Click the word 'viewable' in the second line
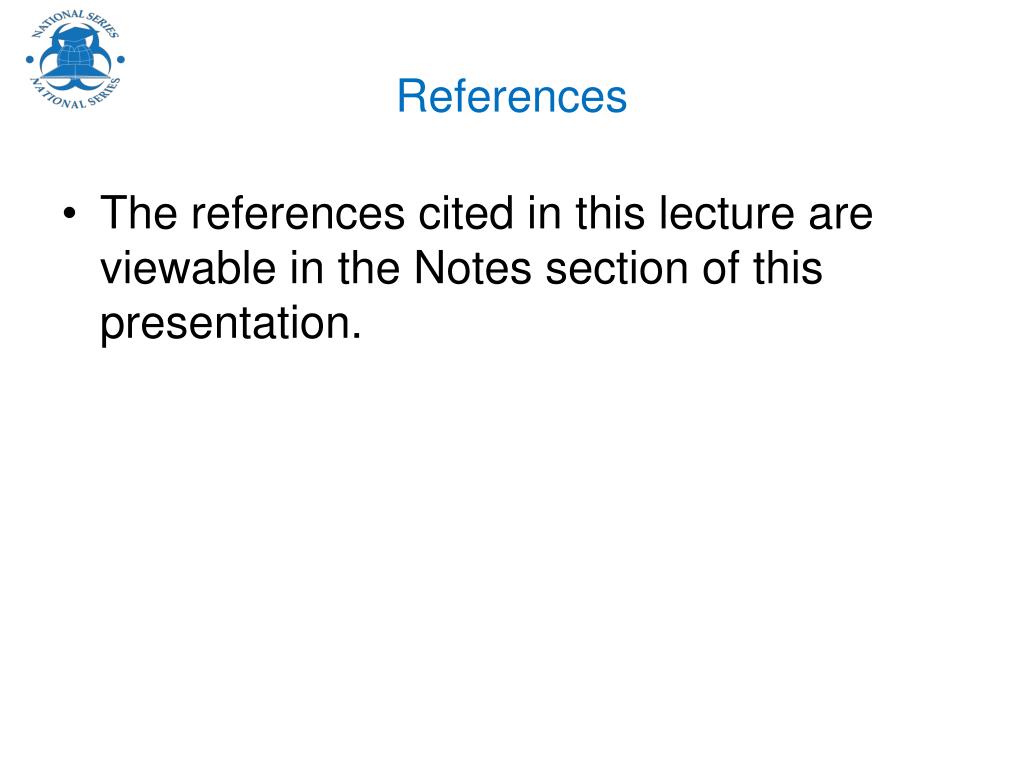This screenshot has width=1024, height=768. (197, 270)
